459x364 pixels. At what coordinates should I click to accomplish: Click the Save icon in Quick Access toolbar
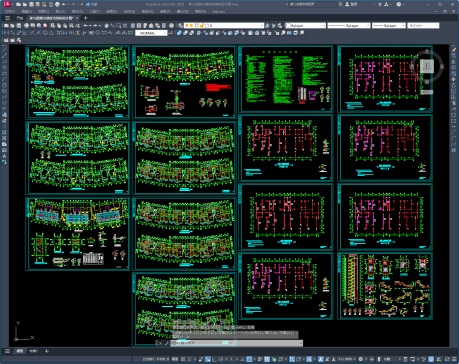(x=31, y=4)
